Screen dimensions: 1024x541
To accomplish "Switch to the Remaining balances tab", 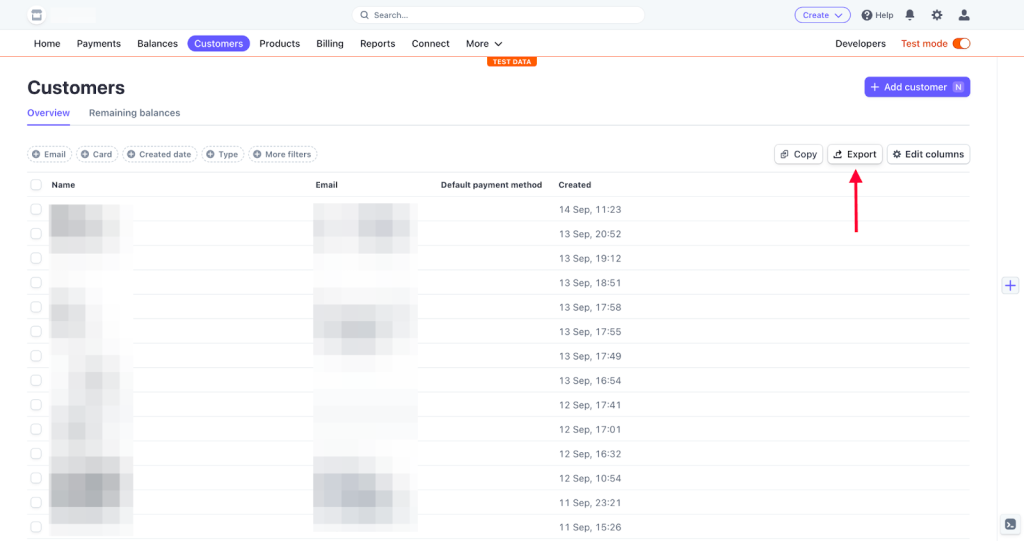I will coord(134,113).
